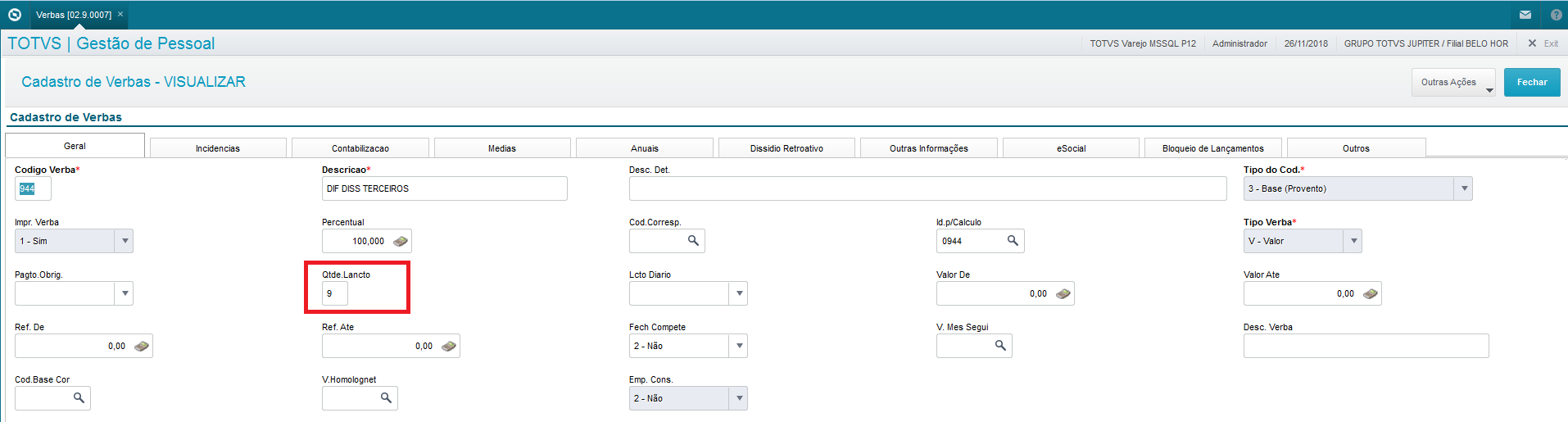Switch to the Incidencias tab
The width and height of the screenshot is (1568, 422).
[218, 148]
